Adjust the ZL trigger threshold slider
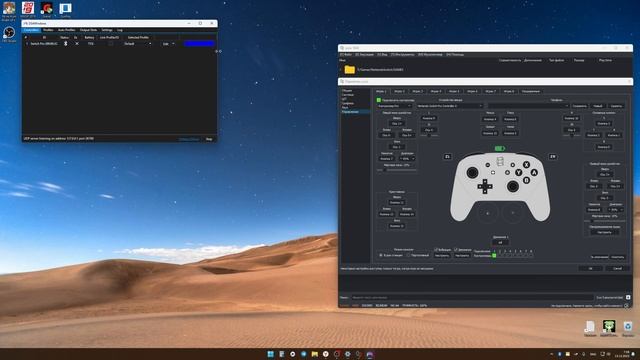This screenshot has height=360, width=640. [x=429, y=136]
